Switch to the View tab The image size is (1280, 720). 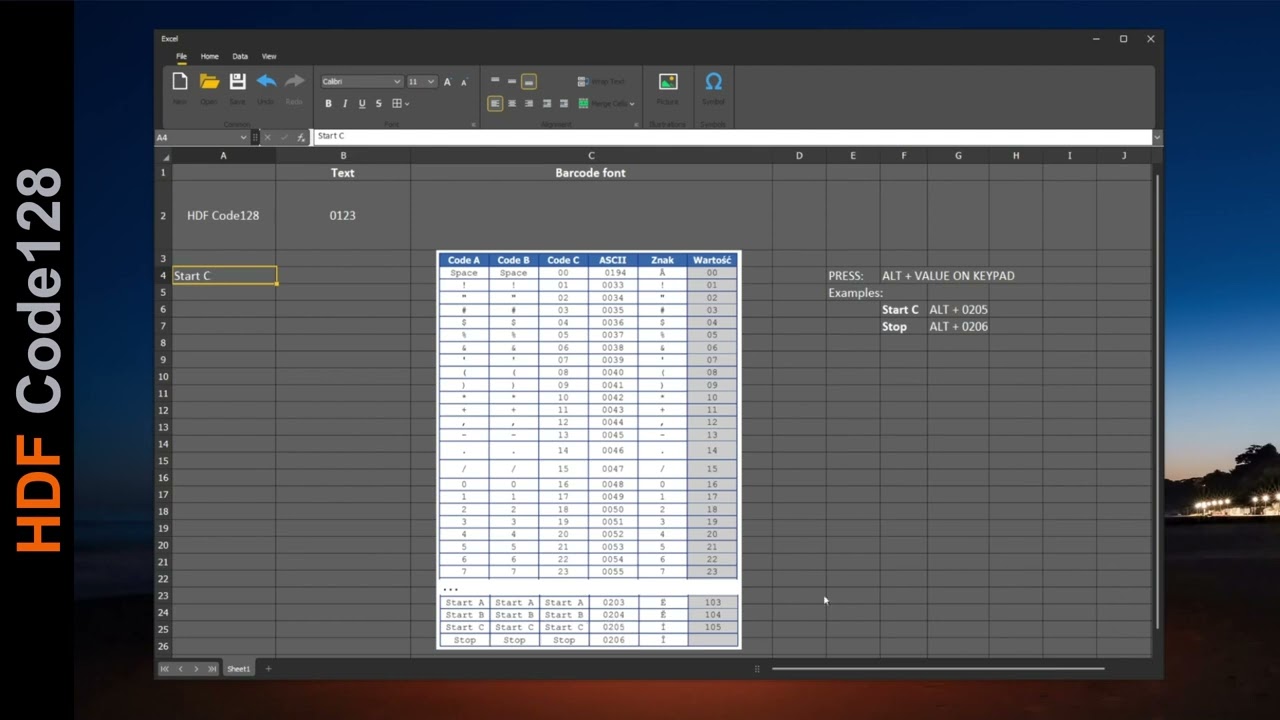(269, 57)
